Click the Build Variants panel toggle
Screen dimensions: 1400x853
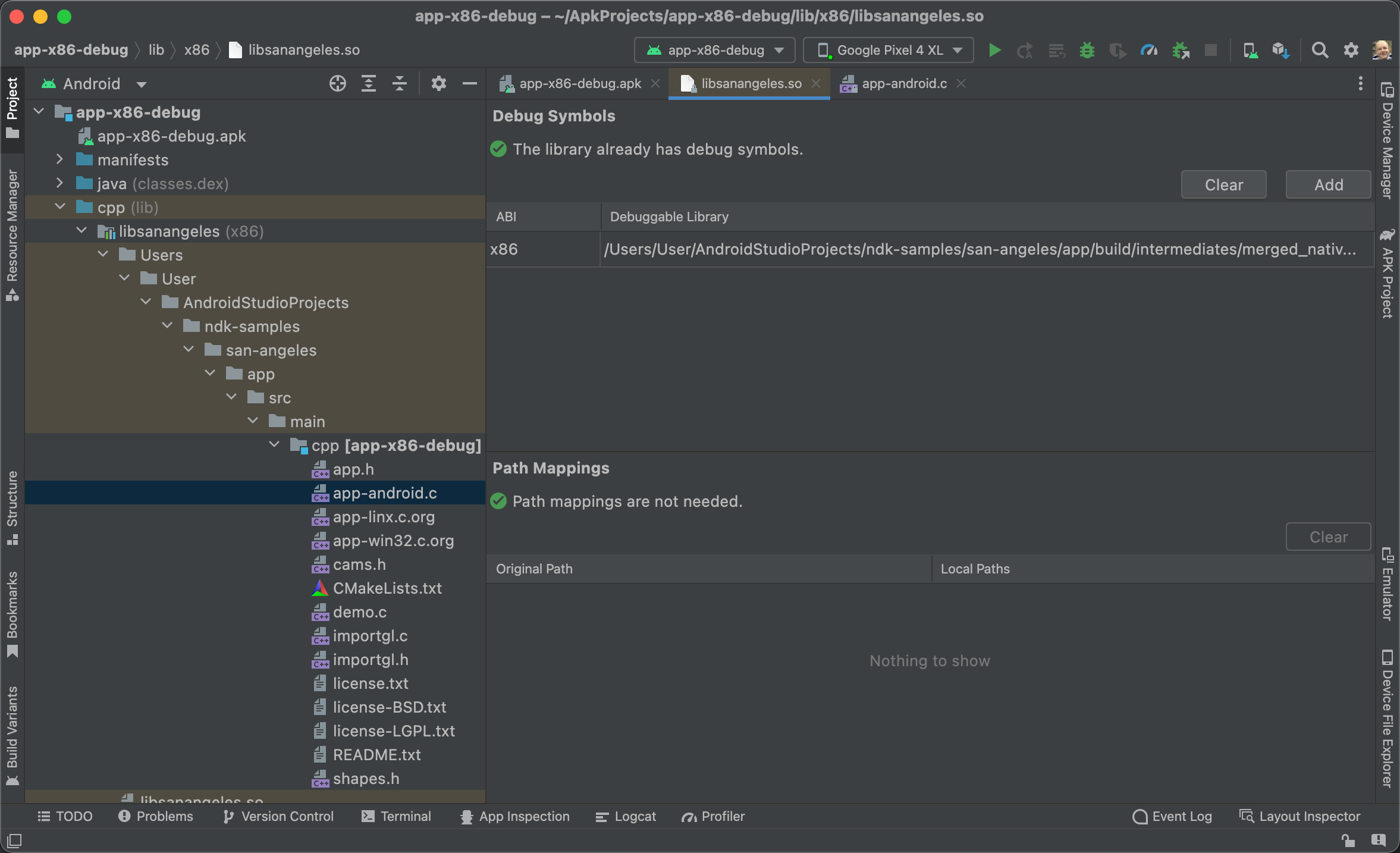click(15, 731)
